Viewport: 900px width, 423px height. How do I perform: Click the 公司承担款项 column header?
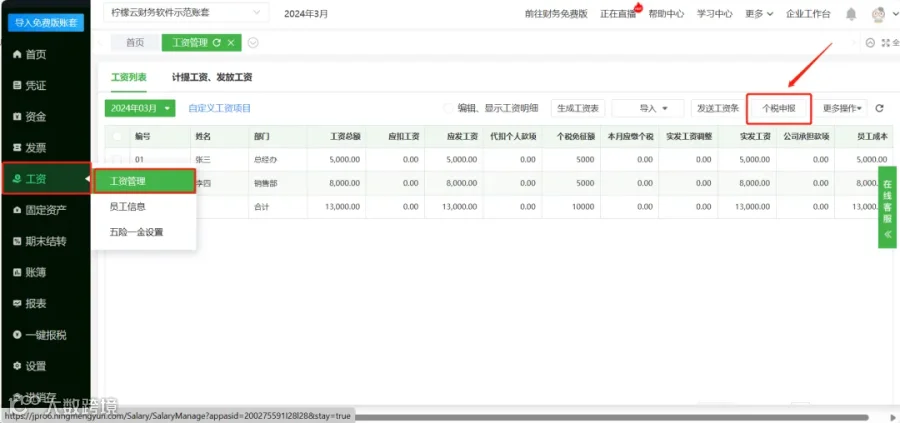(x=806, y=137)
